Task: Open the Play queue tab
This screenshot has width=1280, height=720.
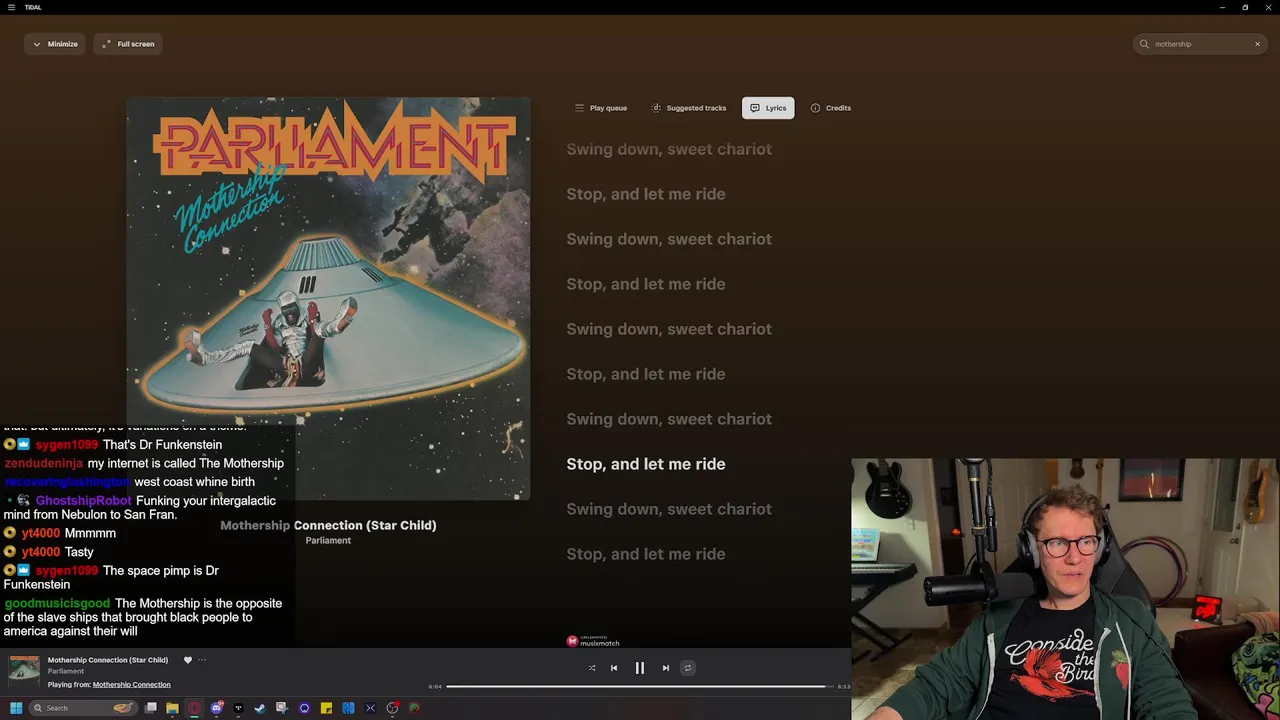Action: click(601, 108)
